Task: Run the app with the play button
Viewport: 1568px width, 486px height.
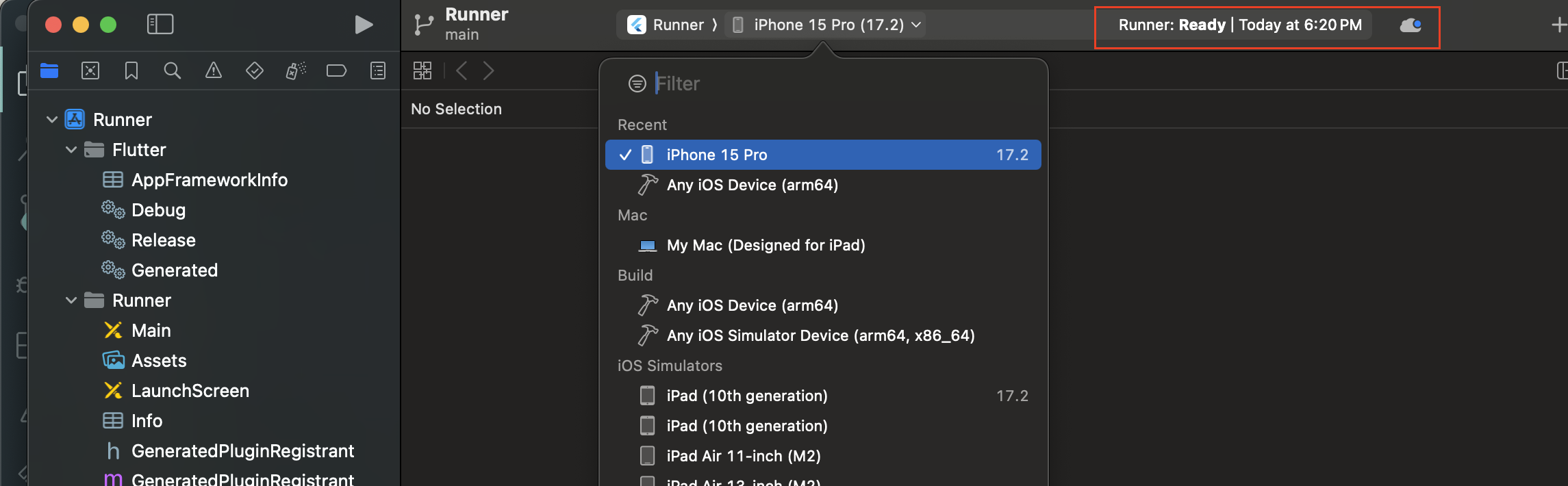Action: tap(364, 25)
